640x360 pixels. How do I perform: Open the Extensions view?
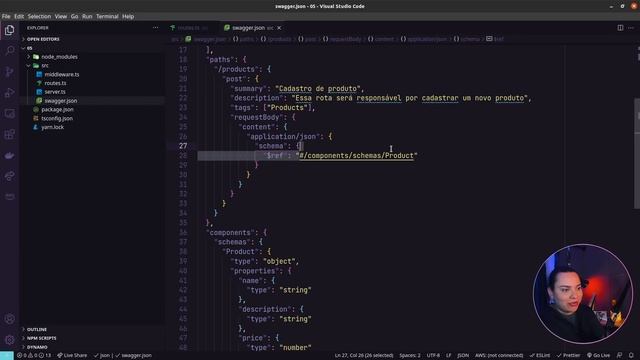9,134
